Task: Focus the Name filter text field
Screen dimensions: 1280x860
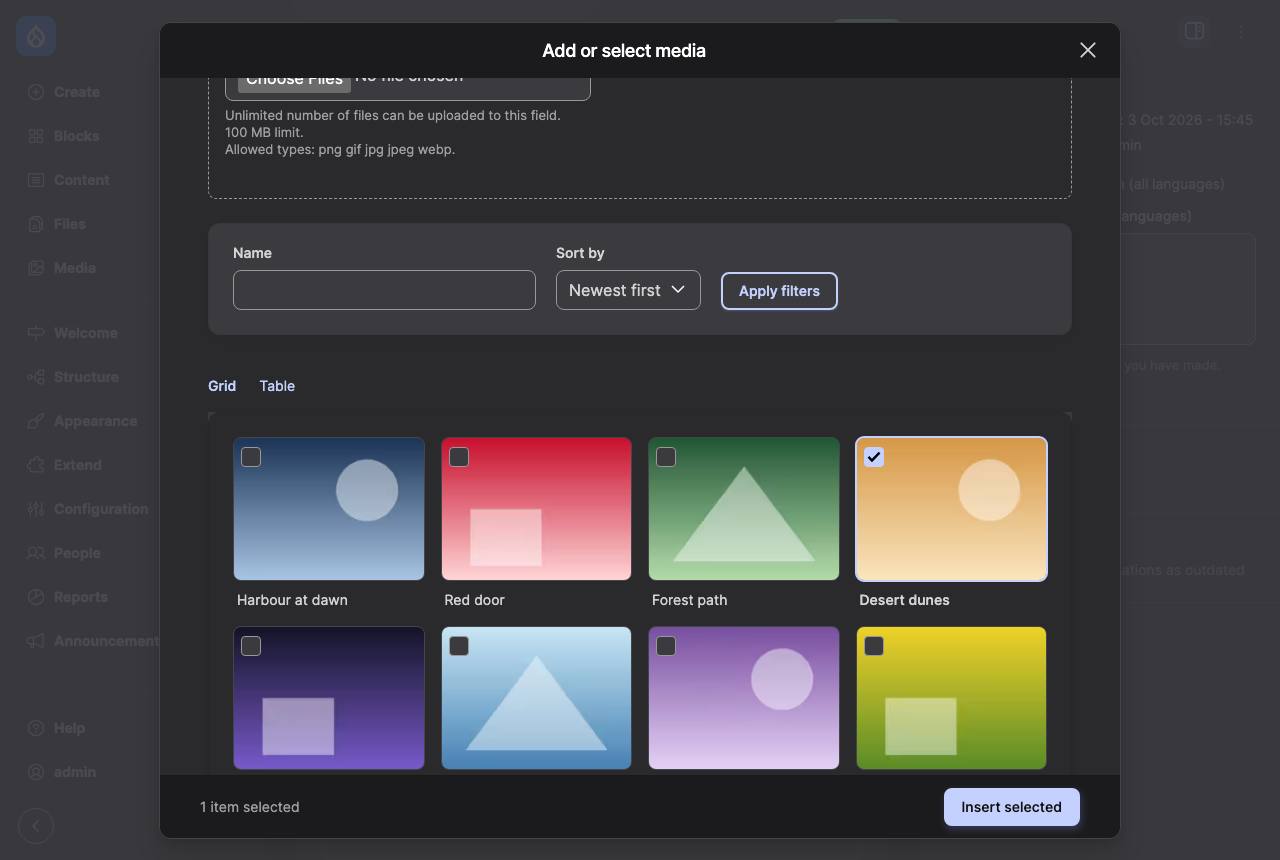Action: click(x=384, y=290)
